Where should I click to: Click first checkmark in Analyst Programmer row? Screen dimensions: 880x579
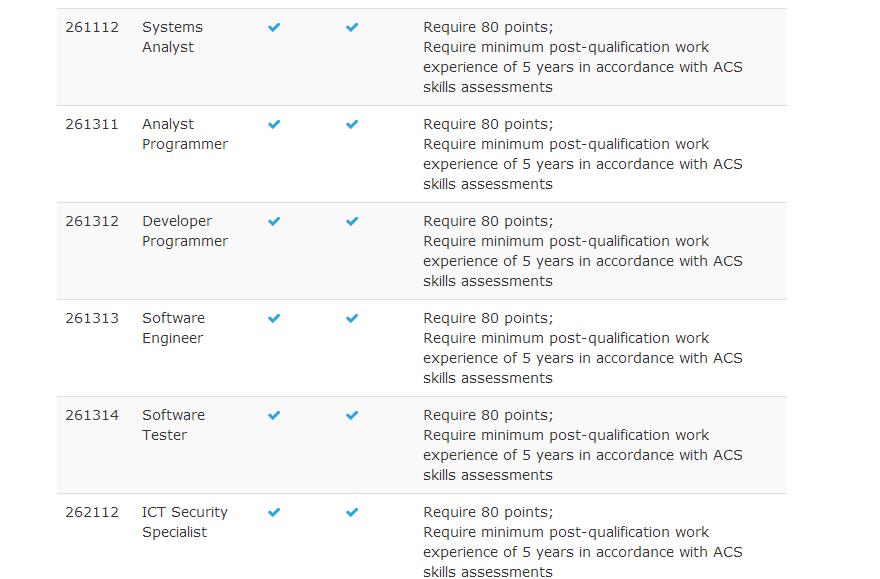[274, 124]
